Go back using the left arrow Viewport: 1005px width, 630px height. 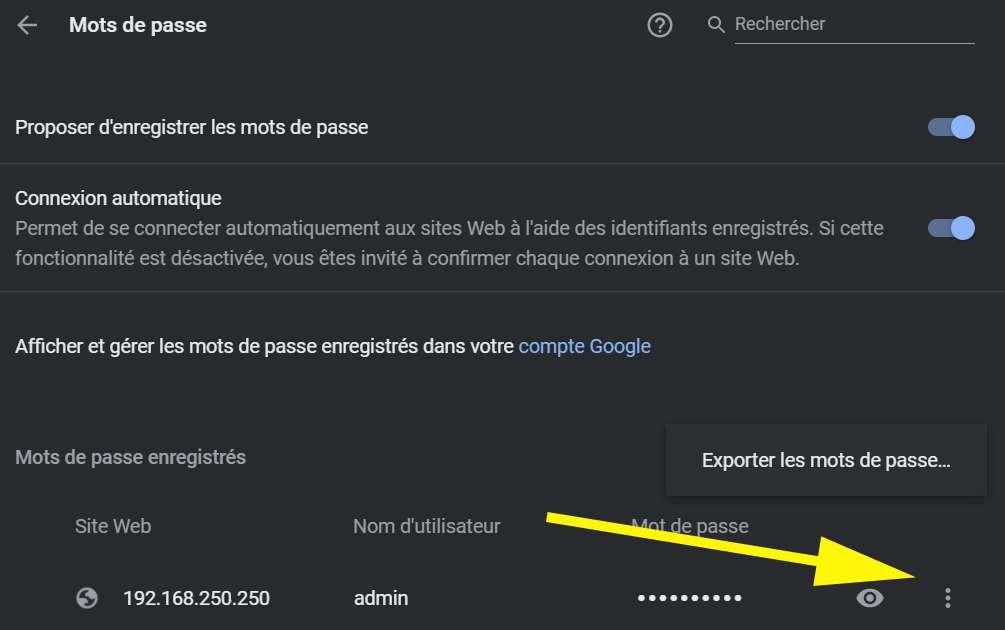tap(27, 25)
